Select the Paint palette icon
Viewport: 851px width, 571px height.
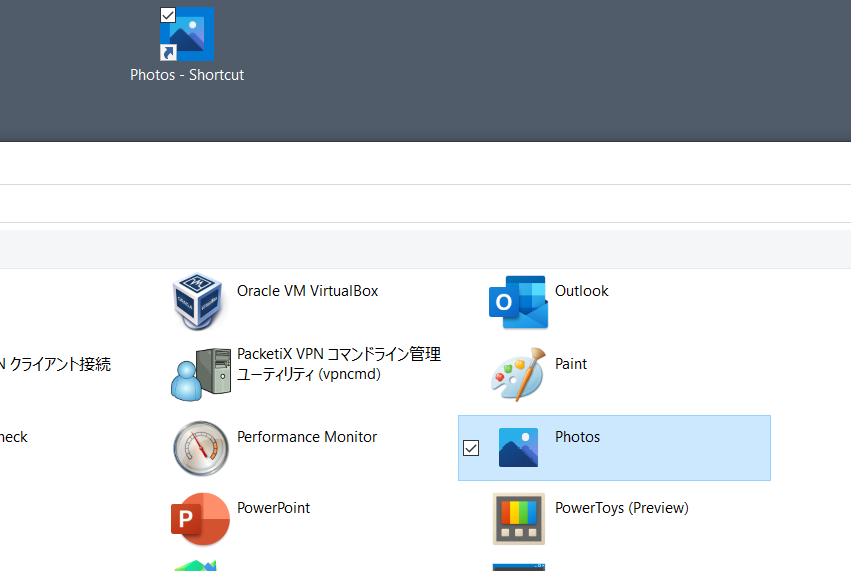518,375
